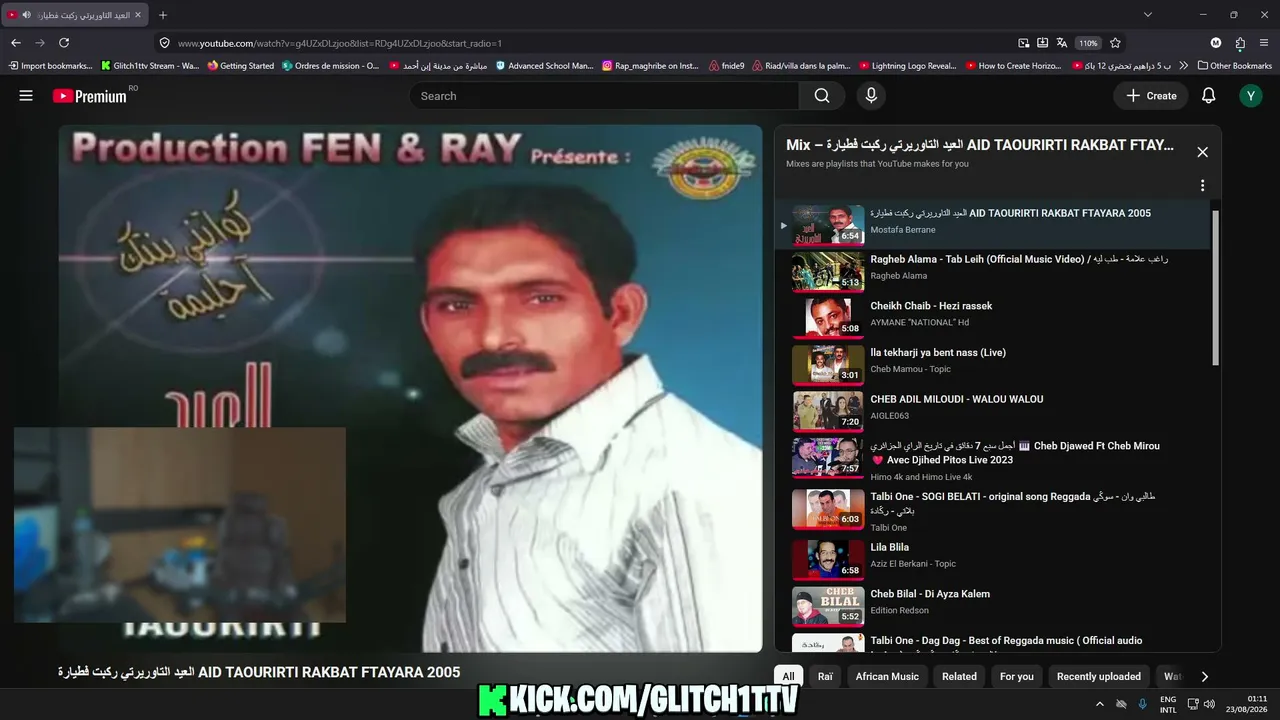This screenshot has height=720, width=1280.
Task: Open the browser application menu
Action: [1264, 43]
